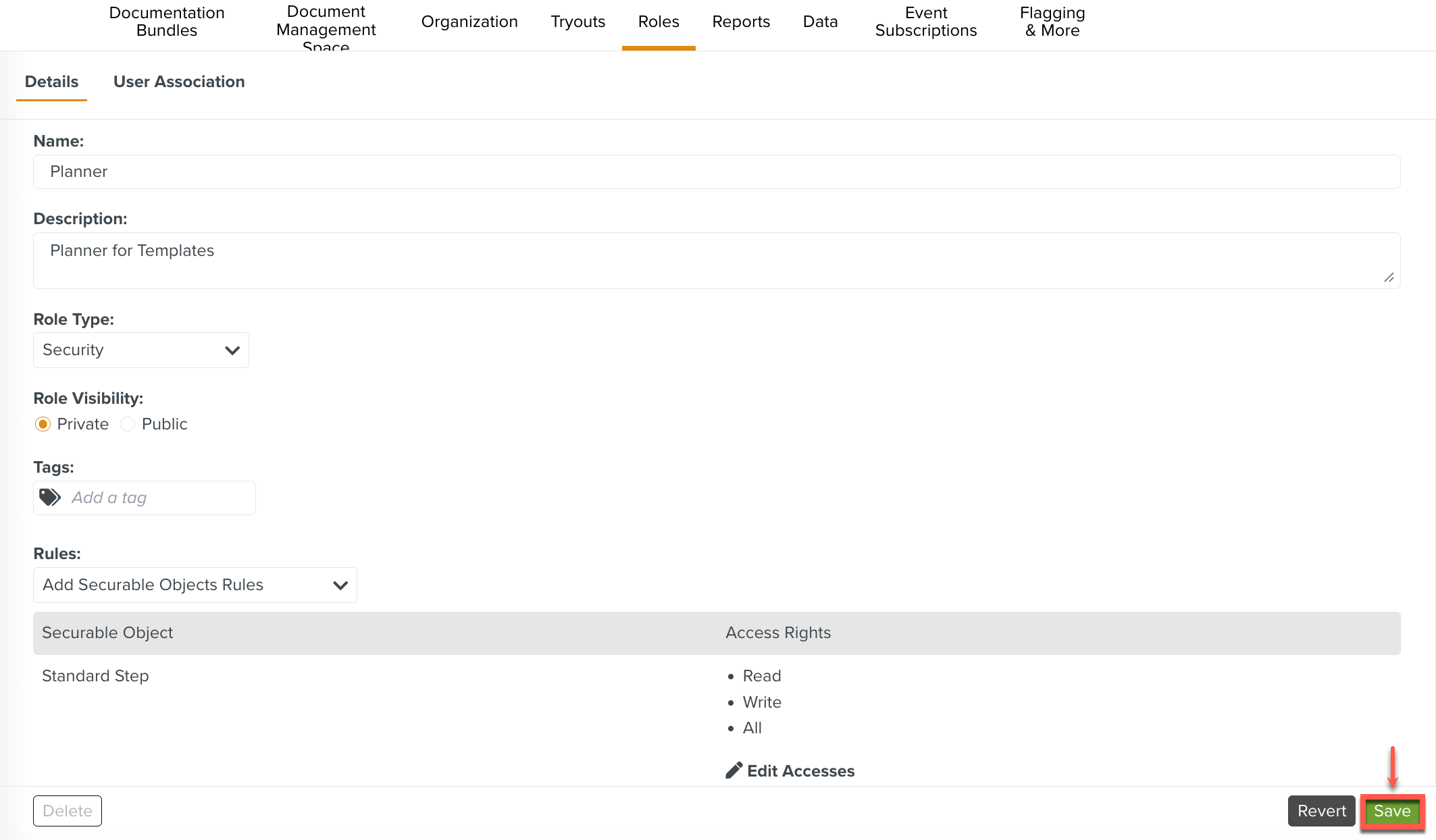
Task: Expand Add Securable Objects Rules dropdown
Action: [x=195, y=585]
